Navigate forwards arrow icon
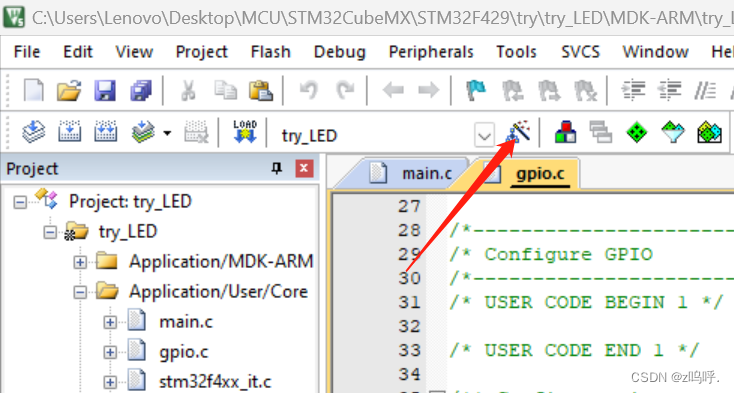This screenshot has width=734, height=393. pos(428,90)
